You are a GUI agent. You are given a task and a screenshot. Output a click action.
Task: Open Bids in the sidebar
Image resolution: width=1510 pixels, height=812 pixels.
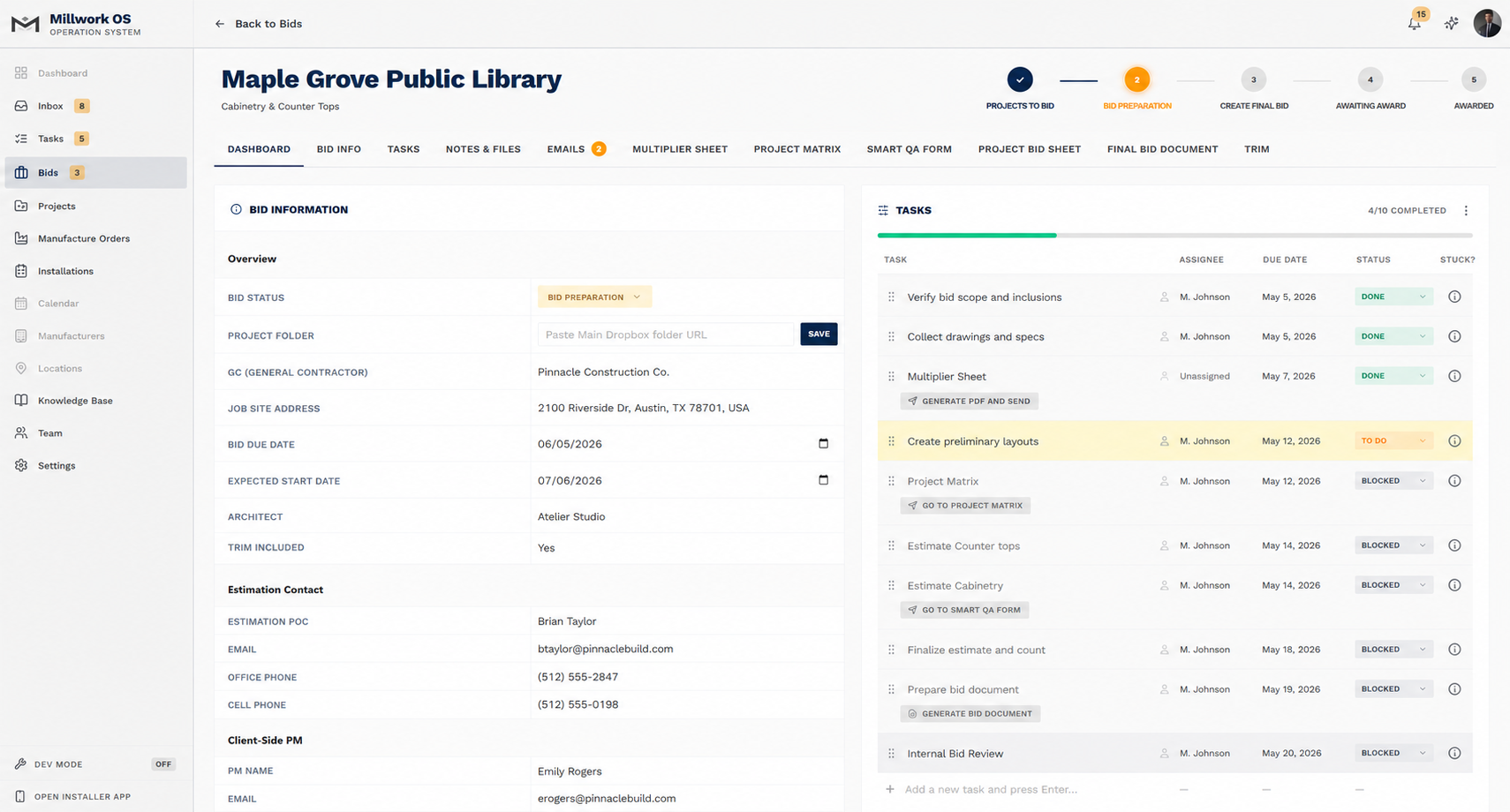tap(95, 173)
